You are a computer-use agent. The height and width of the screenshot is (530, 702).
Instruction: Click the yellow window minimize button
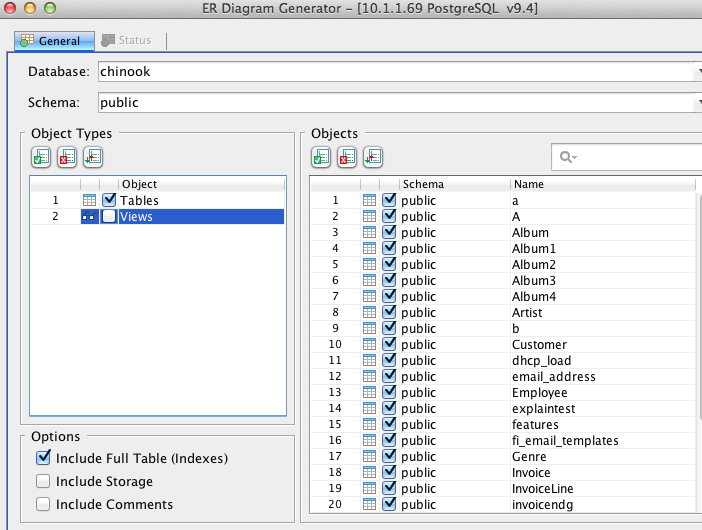click(30, 8)
